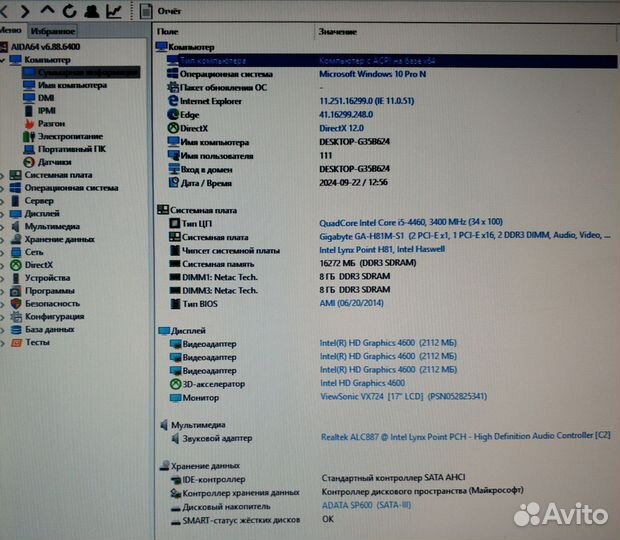620x540 pixels.
Task: Open the ADATA SP600 (SATA-III) link
Action: [367, 505]
